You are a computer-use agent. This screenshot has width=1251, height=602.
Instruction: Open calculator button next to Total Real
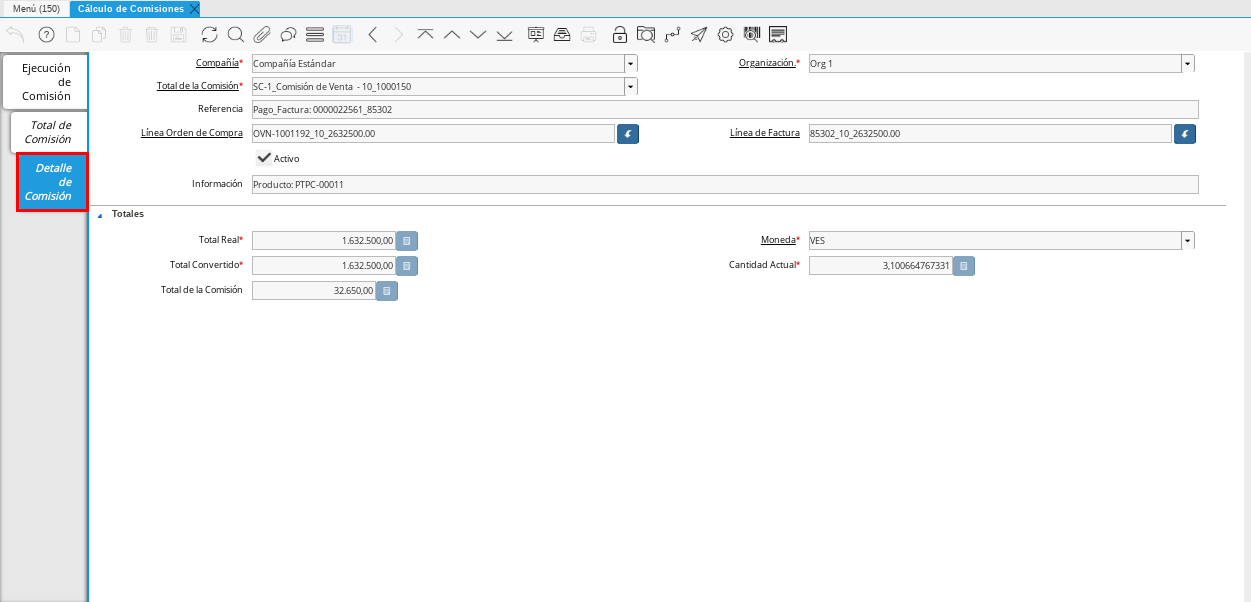407,240
